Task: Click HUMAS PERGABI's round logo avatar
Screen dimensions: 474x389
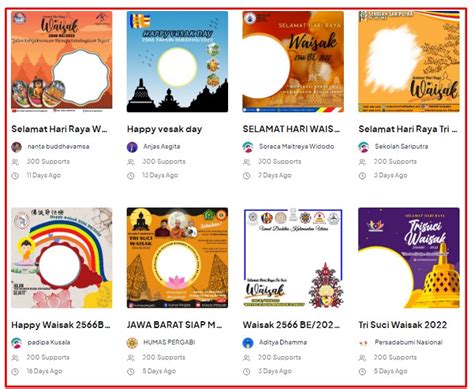Action: pos(132,343)
